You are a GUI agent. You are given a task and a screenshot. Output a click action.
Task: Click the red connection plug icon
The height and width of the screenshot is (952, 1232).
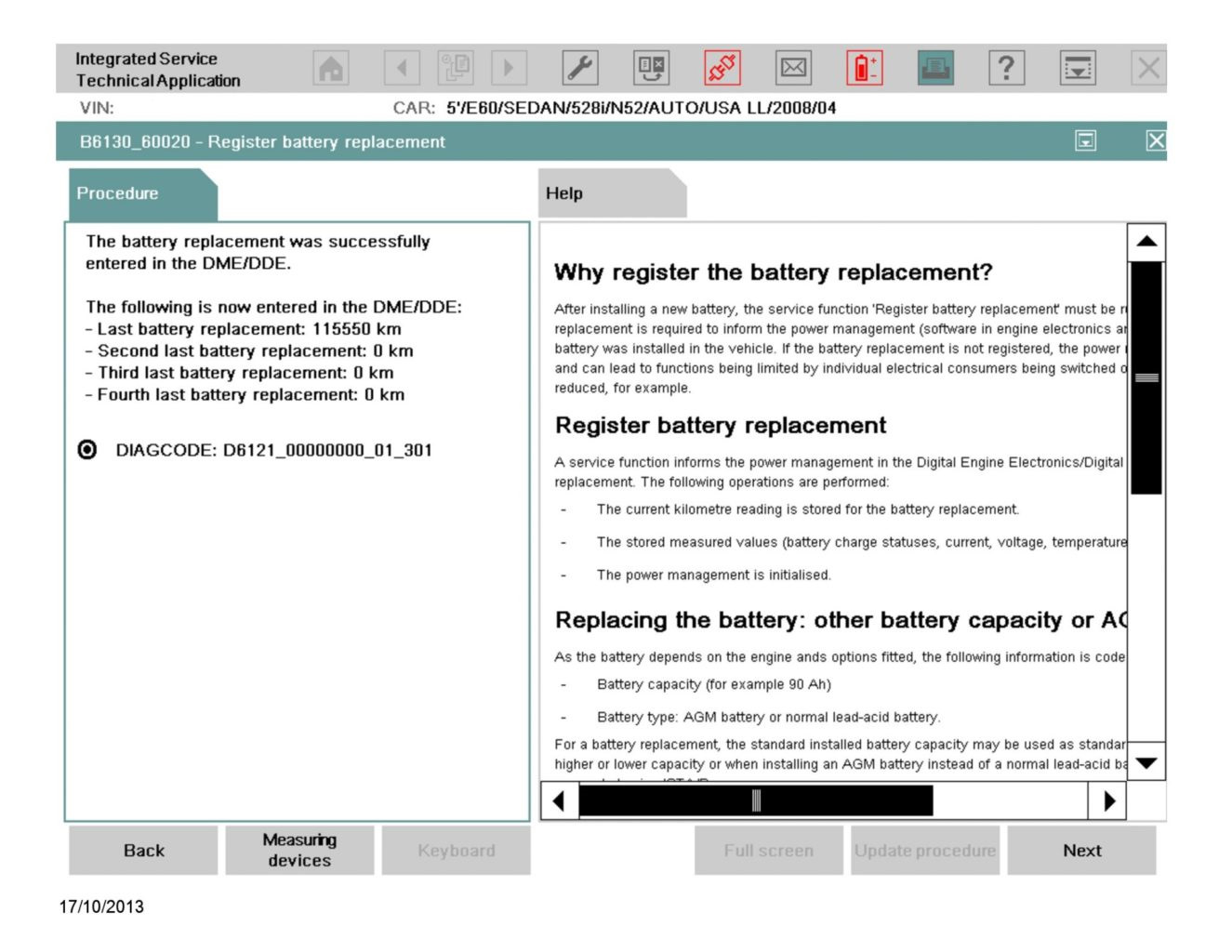click(x=722, y=68)
